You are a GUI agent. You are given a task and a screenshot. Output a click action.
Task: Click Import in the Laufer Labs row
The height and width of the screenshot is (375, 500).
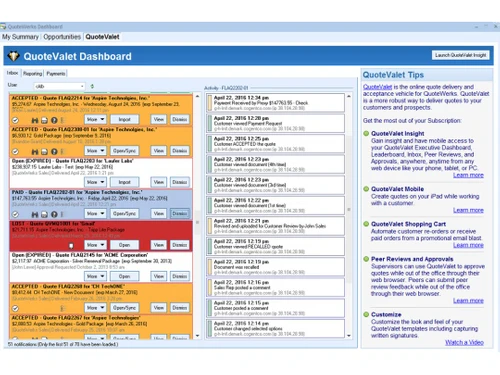124,182
